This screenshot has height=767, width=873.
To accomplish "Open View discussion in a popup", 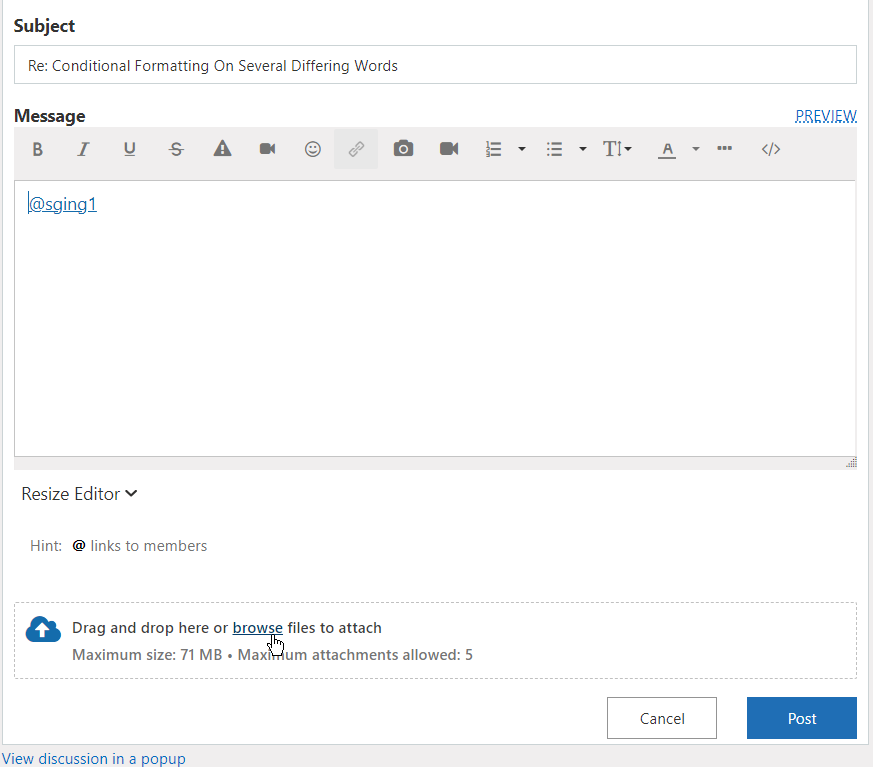I will (x=94, y=759).
